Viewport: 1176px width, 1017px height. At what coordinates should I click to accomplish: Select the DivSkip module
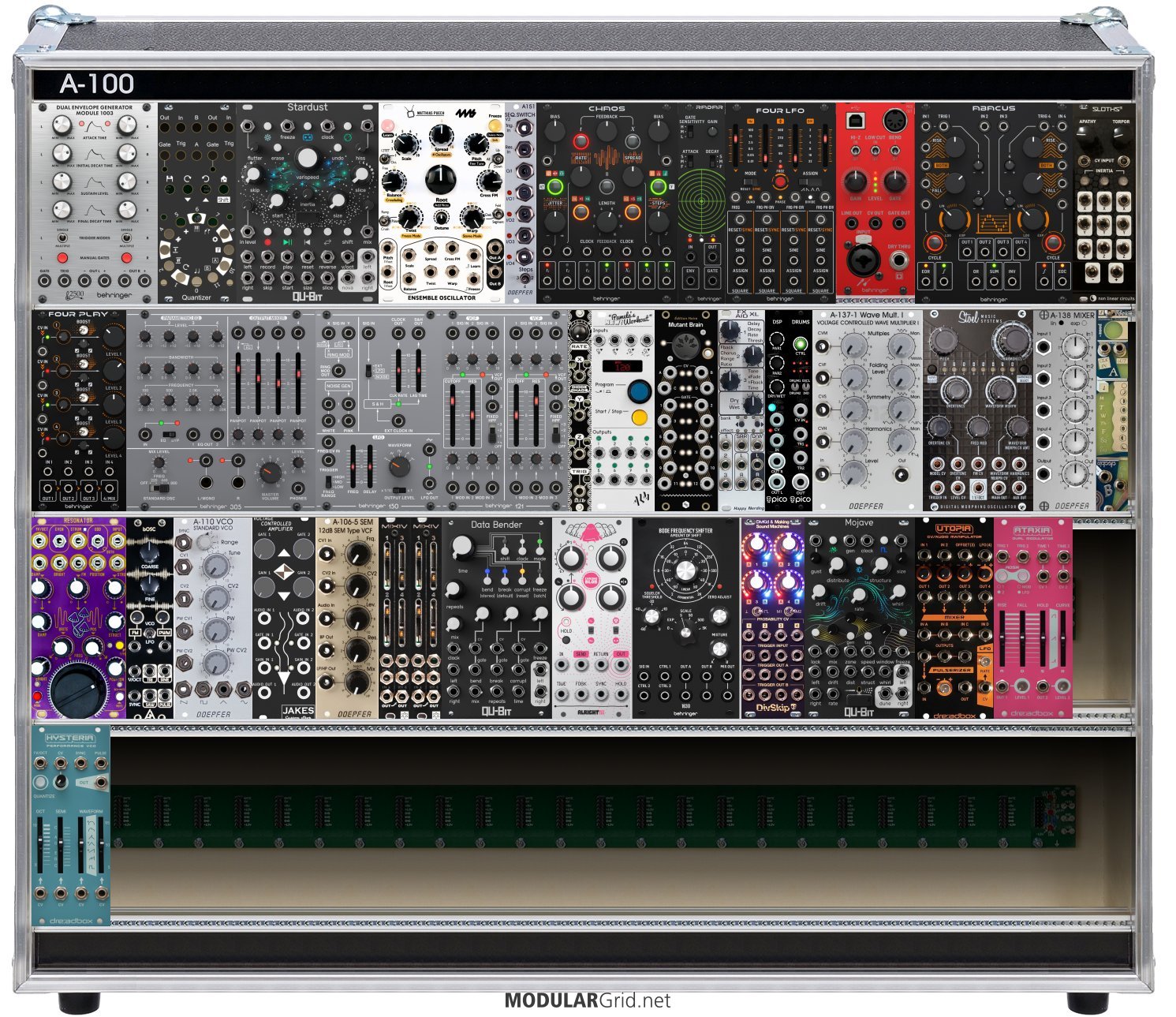click(773, 618)
